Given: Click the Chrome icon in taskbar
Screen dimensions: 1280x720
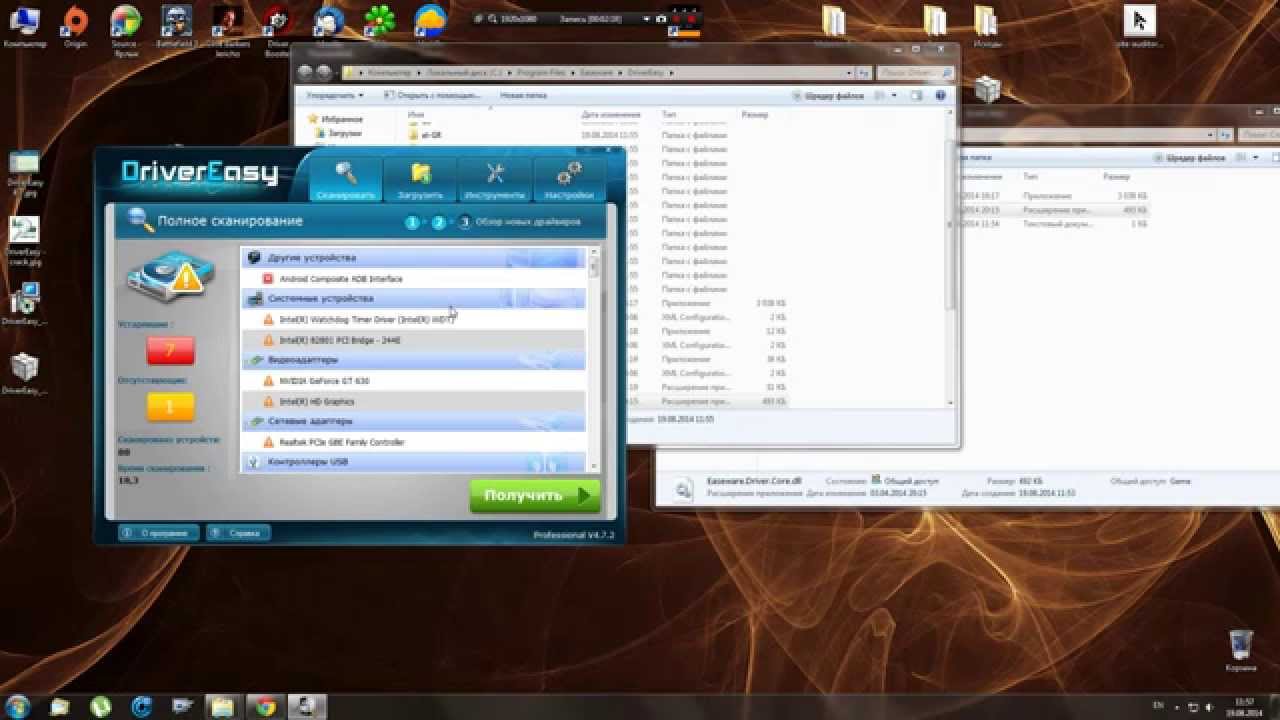Looking at the screenshot, I should tap(265, 706).
